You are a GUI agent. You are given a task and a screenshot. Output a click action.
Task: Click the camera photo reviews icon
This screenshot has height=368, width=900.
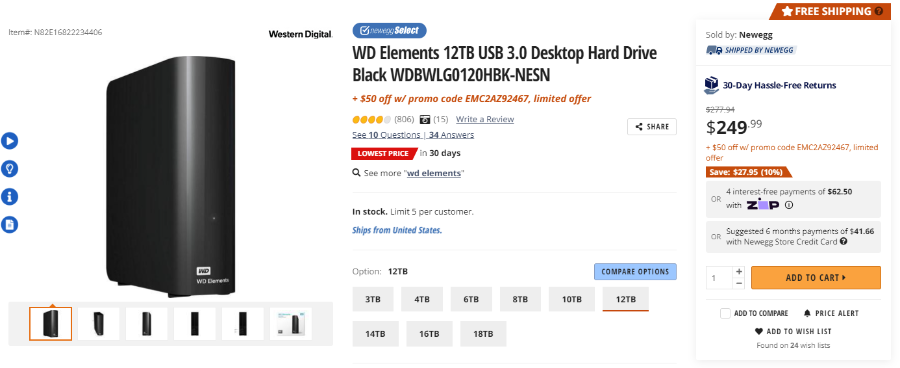[425, 119]
